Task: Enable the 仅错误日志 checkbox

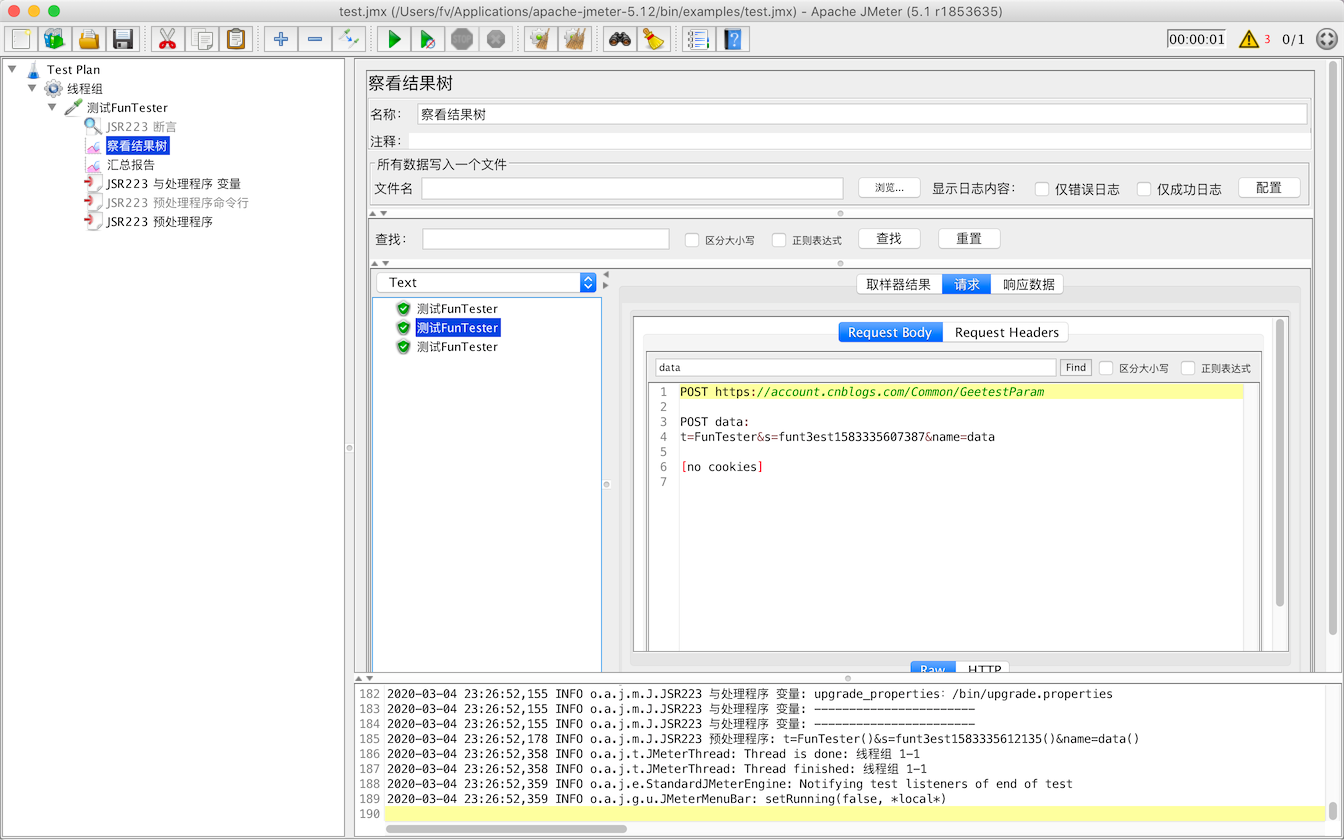Action: coord(1042,189)
